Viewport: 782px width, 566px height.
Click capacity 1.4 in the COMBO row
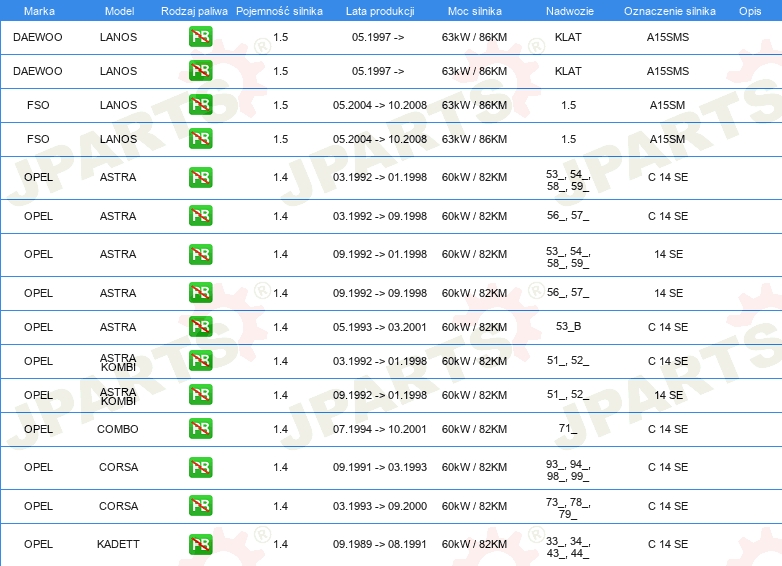(280, 429)
